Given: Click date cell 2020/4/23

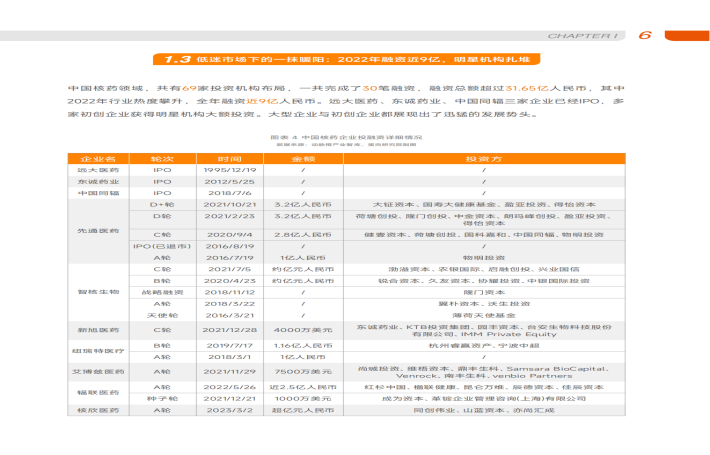Looking at the screenshot, I should coord(230,281).
